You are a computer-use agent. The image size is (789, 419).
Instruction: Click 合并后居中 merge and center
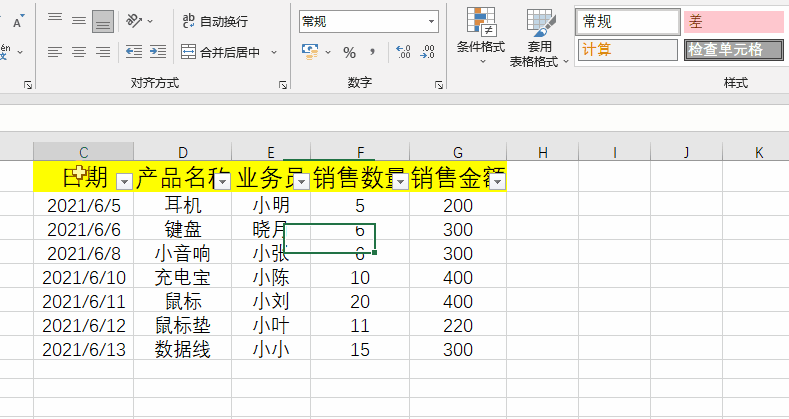220,52
